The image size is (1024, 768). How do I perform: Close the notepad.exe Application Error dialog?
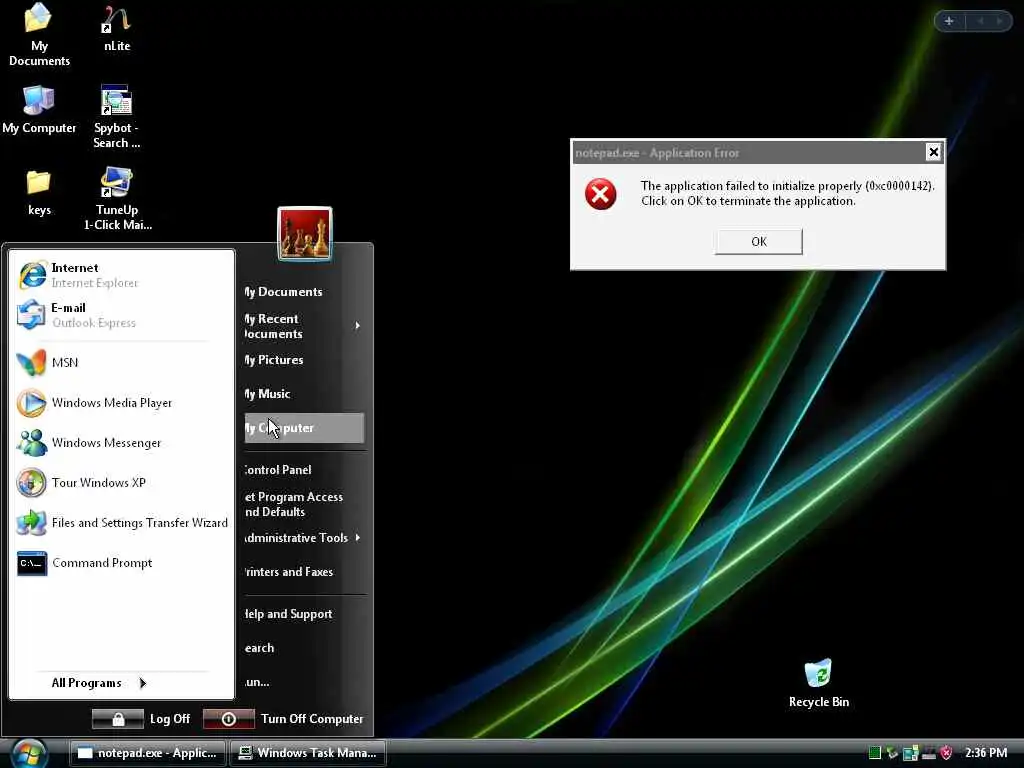[x=933, y=152]
